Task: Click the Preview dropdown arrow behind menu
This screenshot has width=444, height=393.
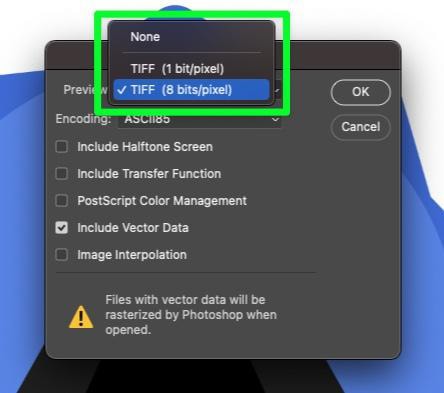Action: tap(277, 90)
